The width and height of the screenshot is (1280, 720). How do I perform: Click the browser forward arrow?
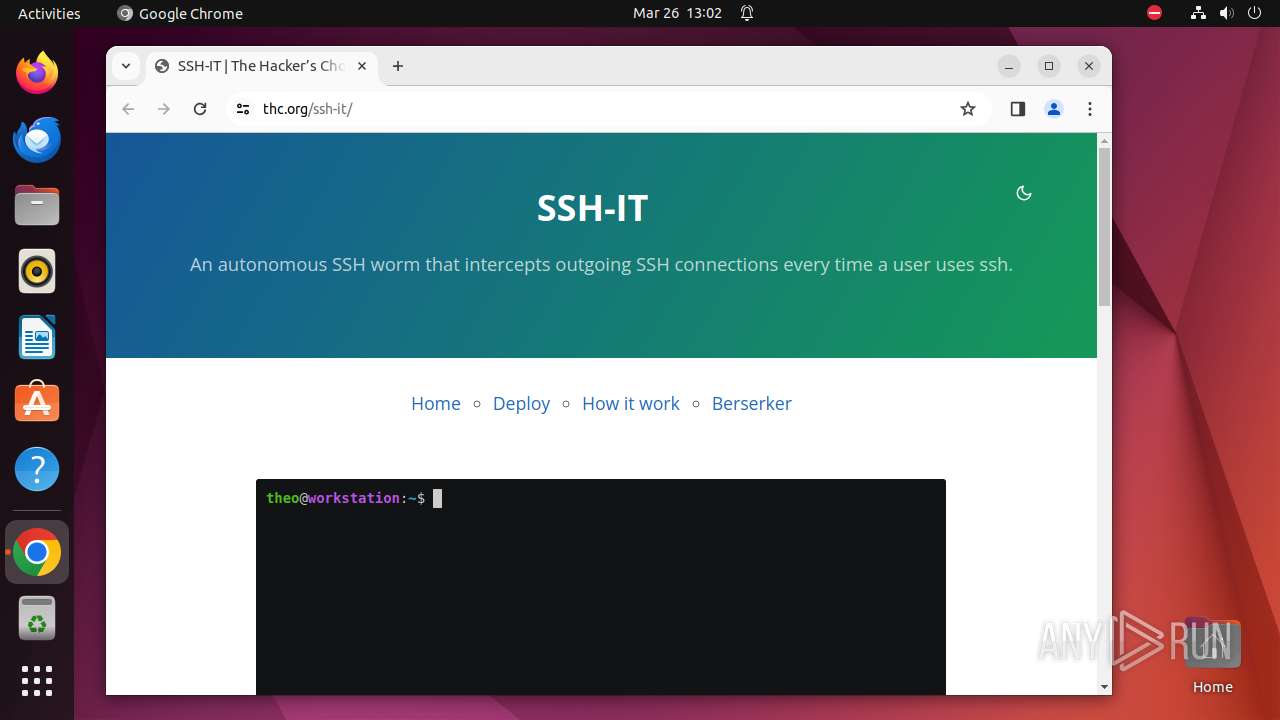(x=164, y=109)
